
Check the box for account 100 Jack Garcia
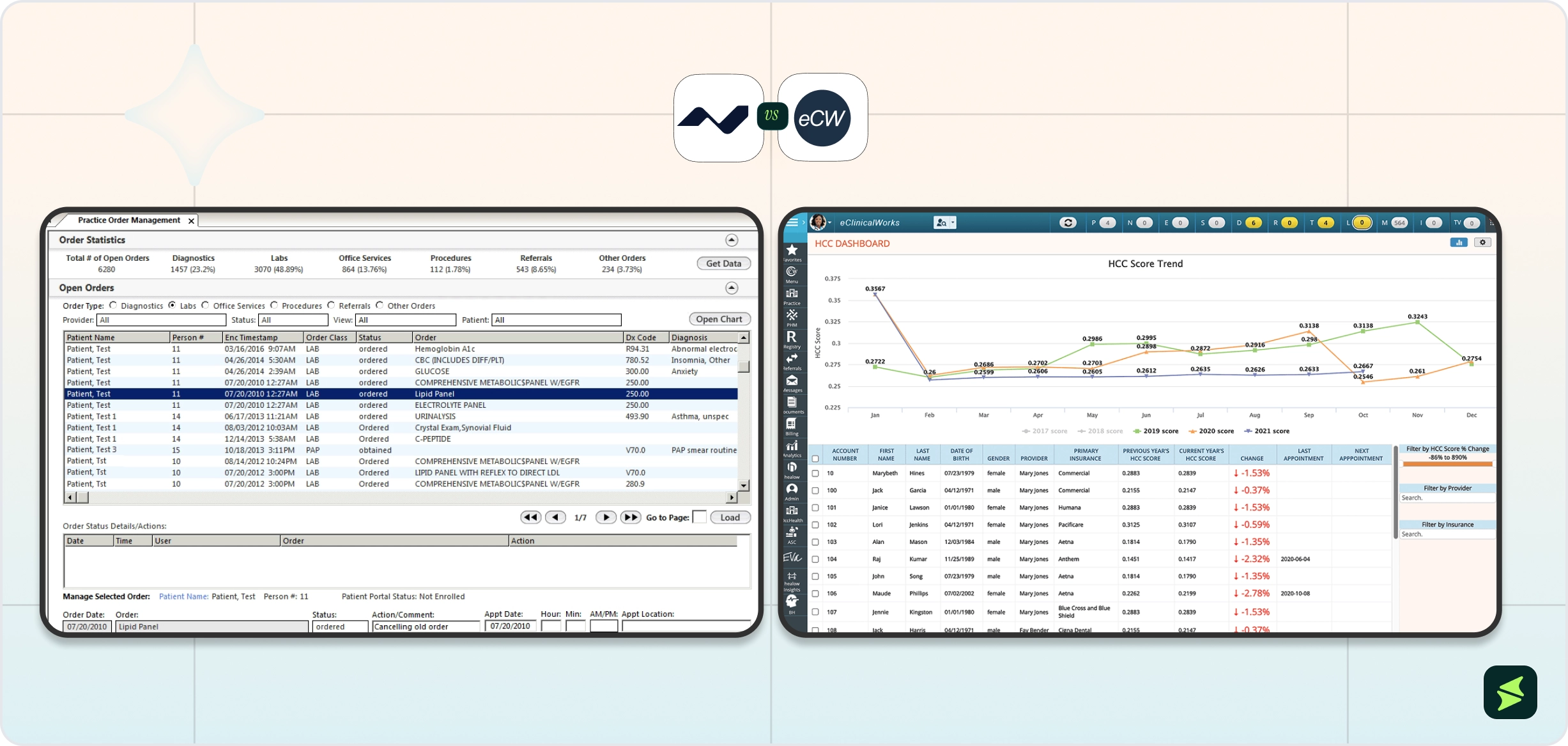[815, 490]
